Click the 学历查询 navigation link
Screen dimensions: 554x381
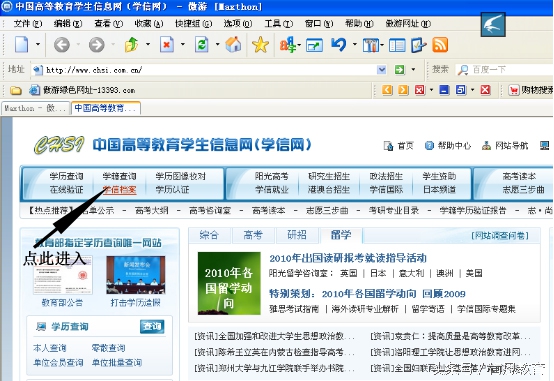pos(66,176)
